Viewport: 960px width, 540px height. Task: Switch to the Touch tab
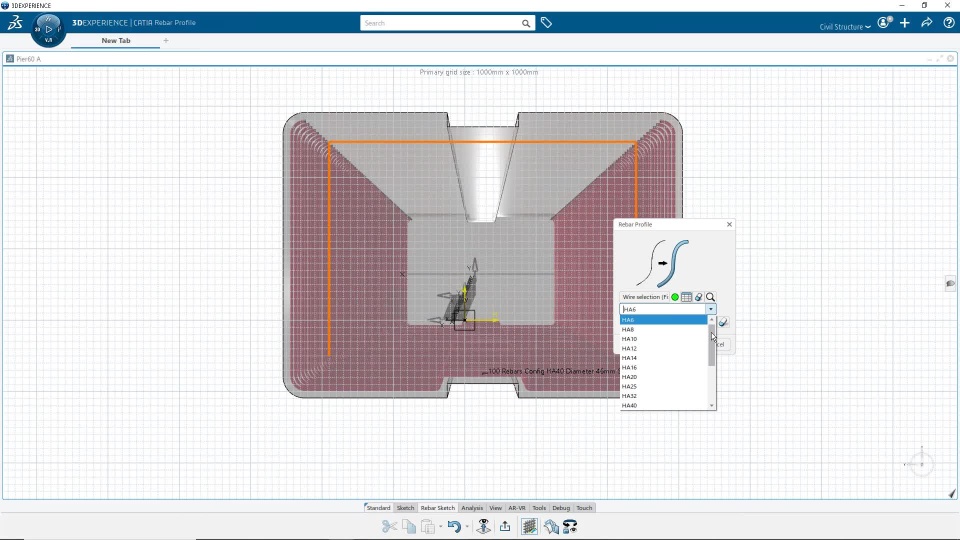click(584, 508)
